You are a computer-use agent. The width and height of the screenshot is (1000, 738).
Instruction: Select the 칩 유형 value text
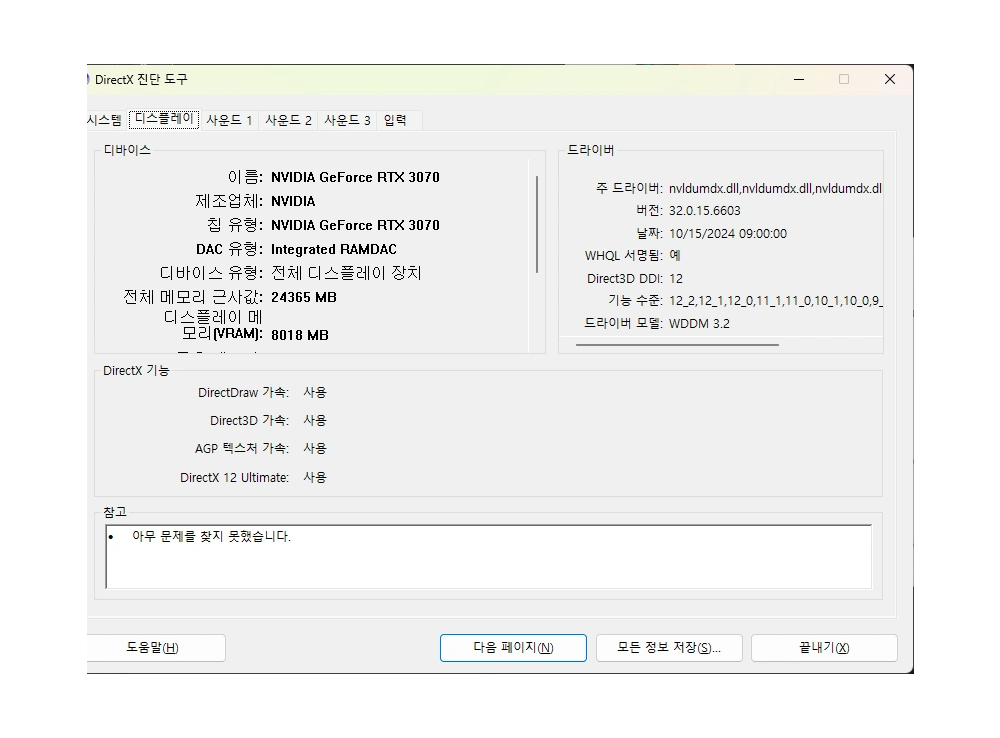coord(355,225)
